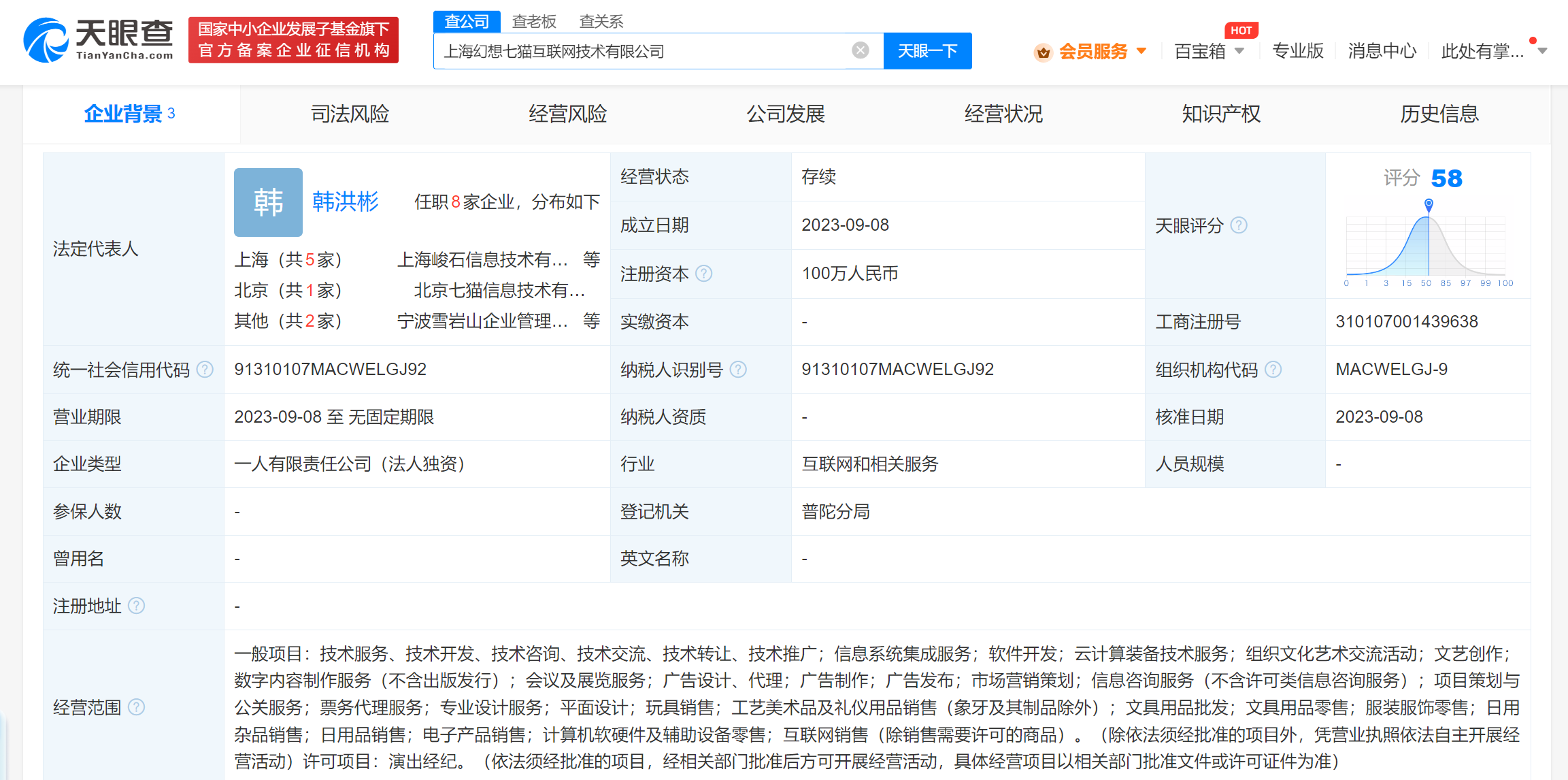Open 宁波雪岩山企业管理… company link
1568x780 pixels.
(482, 321)
